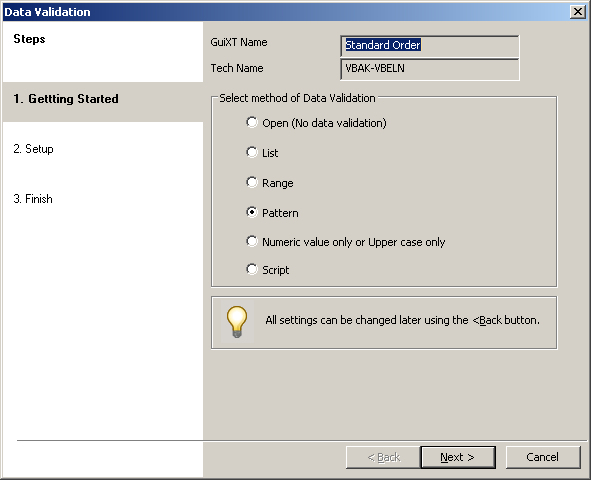
Task: Click the 'All settings can be changed' hint text
Action: pos(403,320)
